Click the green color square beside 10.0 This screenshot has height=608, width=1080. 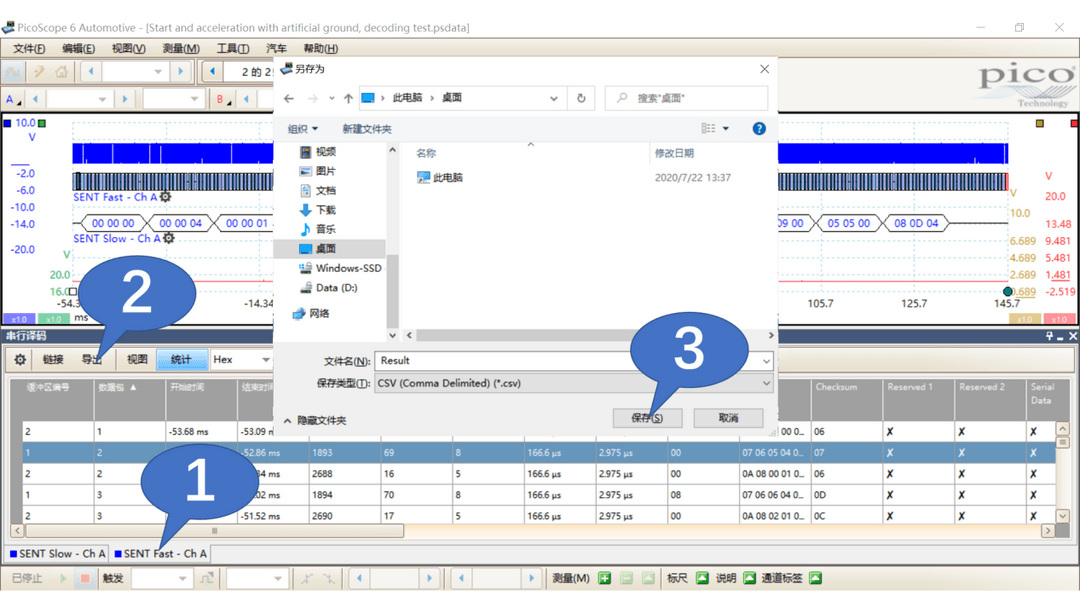[42, 123]
